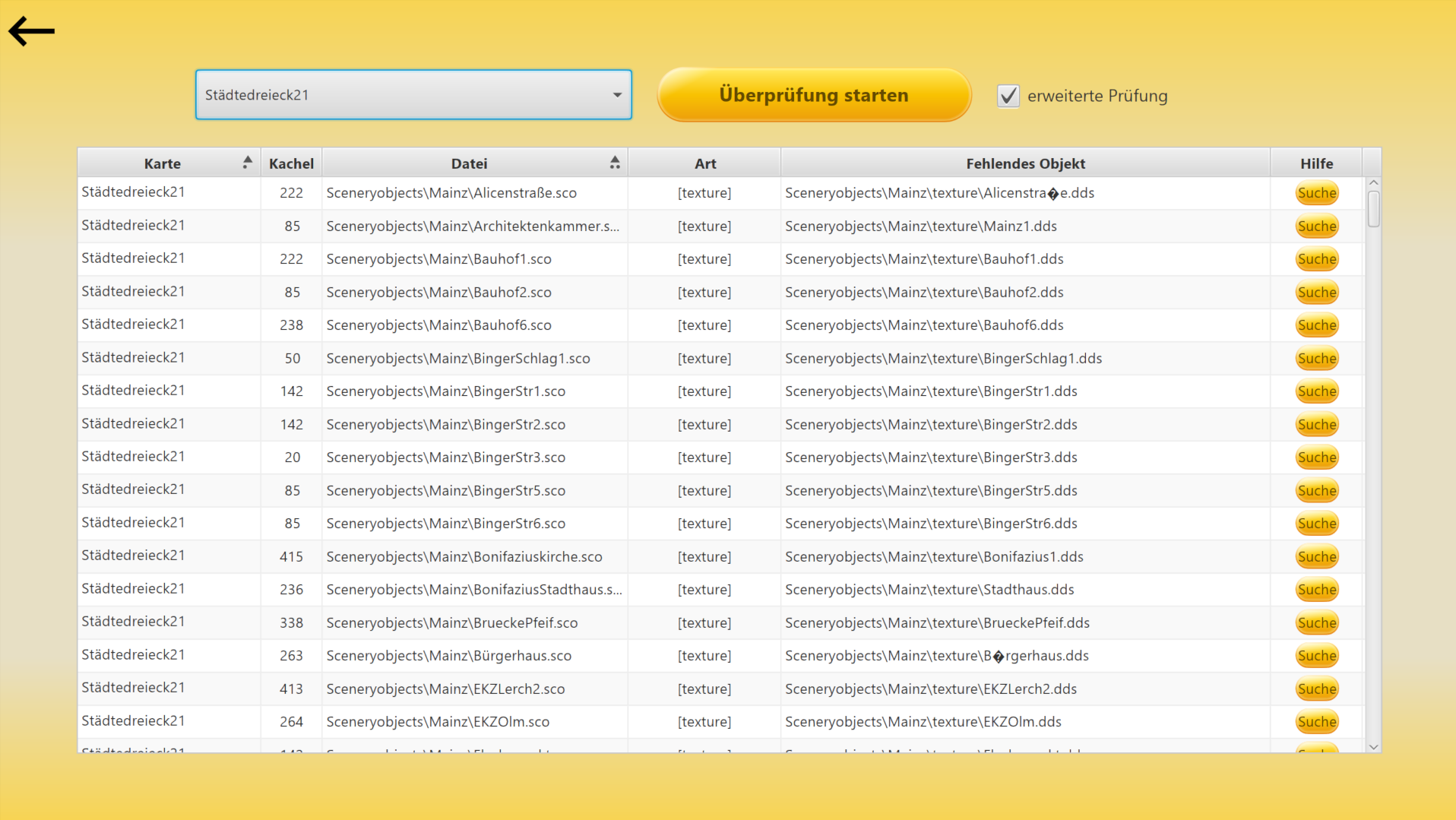Image resolution: width=1456 pixels, height=820 pixels.
Task: Select the Architektenkammer file row
Action: 720,226
